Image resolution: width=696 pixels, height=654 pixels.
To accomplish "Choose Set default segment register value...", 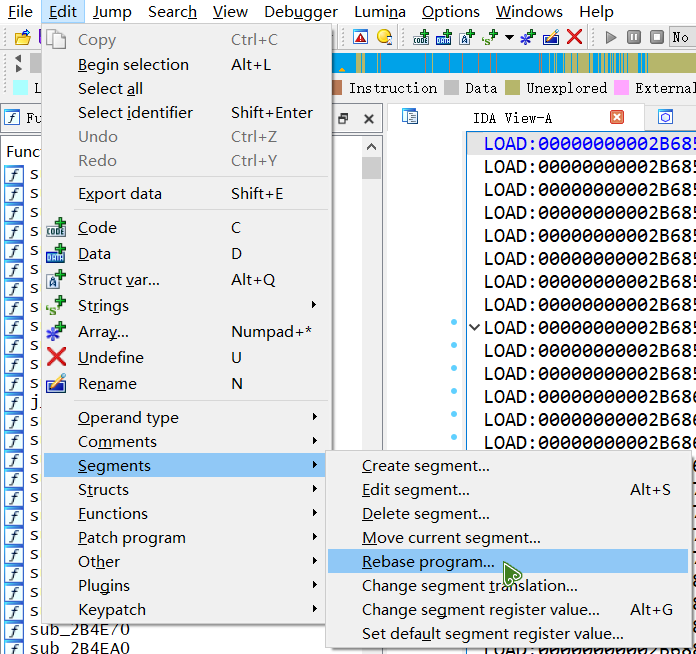I will coord(508,634).
